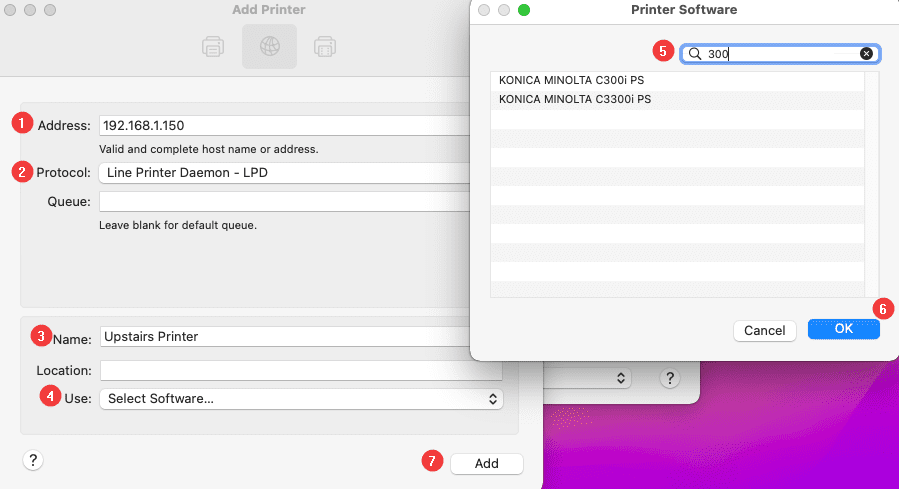Image resolution: width=899 pixels, height=489 pixels.
Task: Confirm the printer software with OK
Action: (843, 329)
